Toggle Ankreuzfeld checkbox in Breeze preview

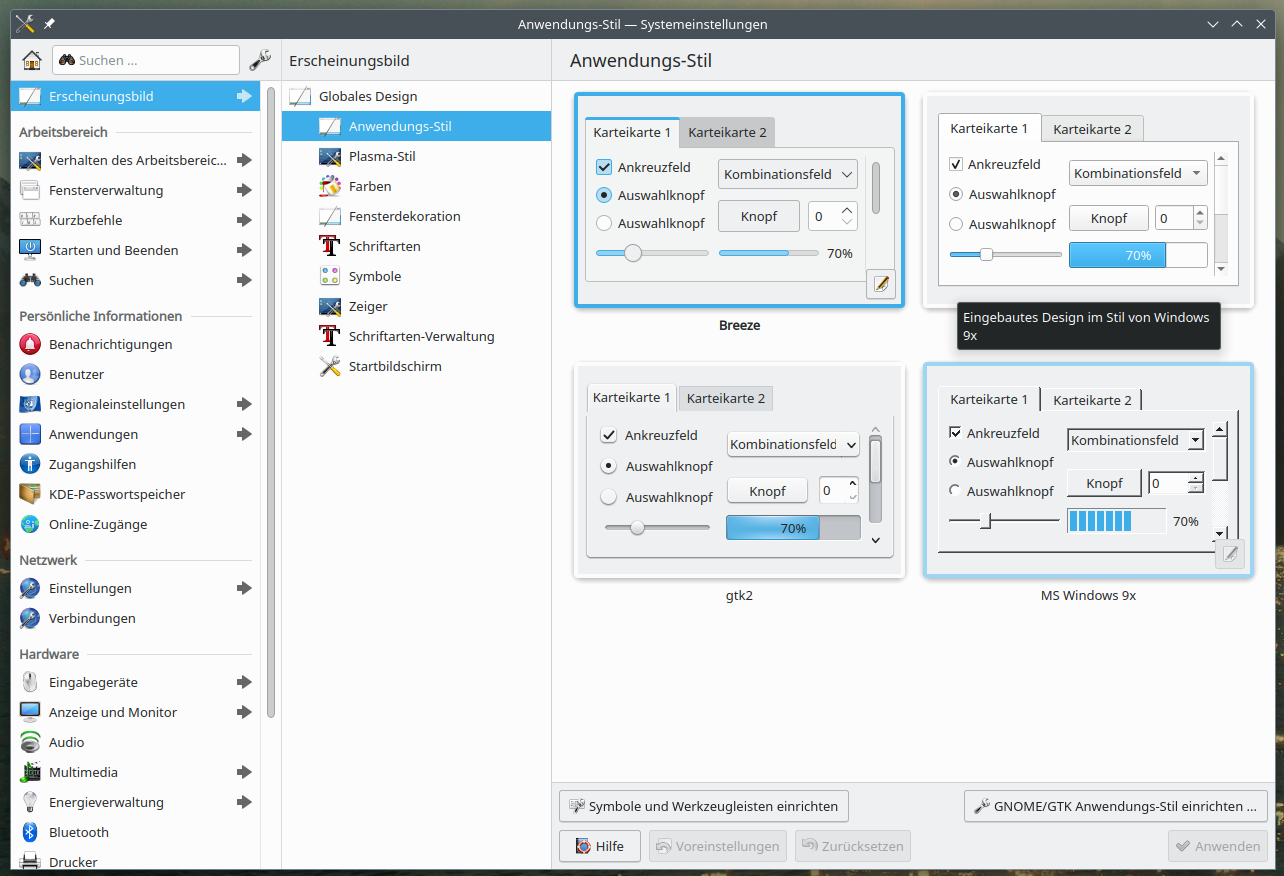click(x=604, y=168)
